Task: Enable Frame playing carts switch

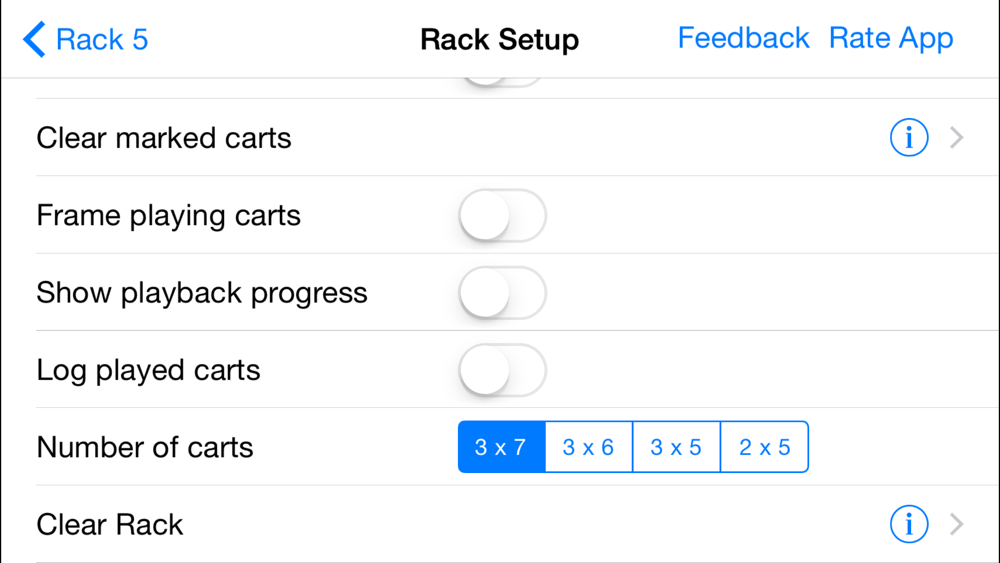Action: click(502, 216)
